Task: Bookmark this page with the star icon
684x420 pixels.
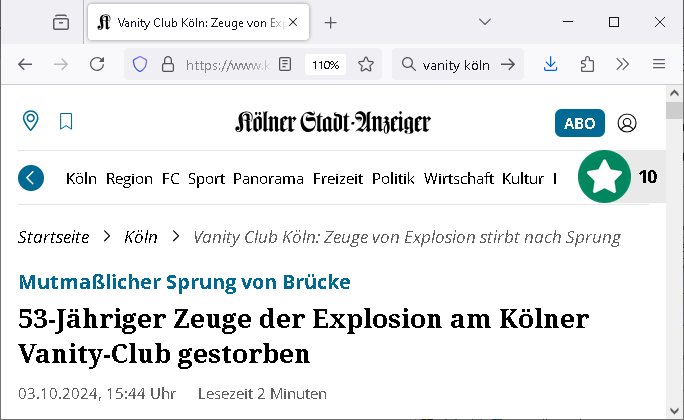Action: click(x=366, y=64)
